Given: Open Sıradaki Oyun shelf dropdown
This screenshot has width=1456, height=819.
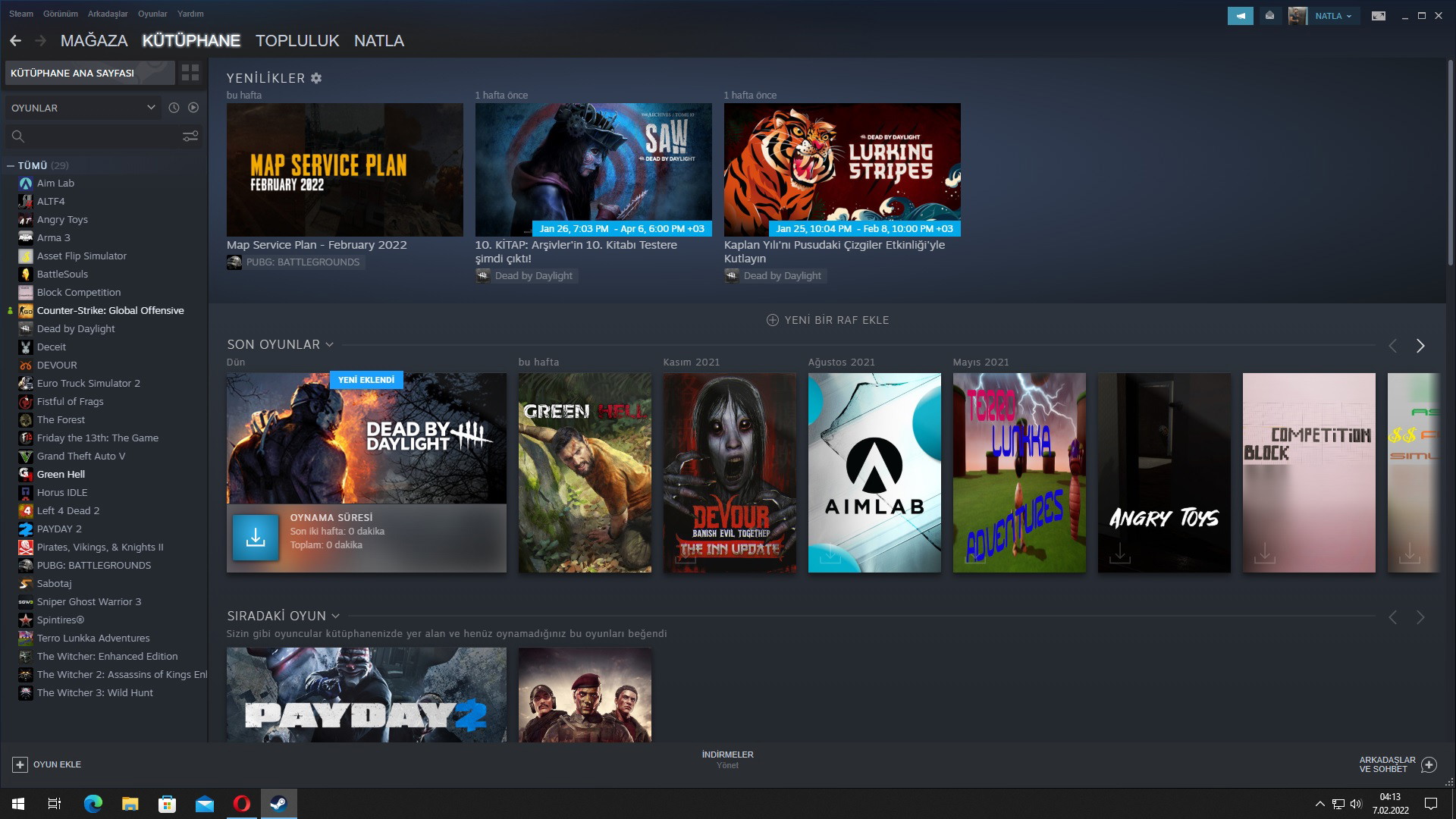Looking at the screenshot, I should [336, 617].
